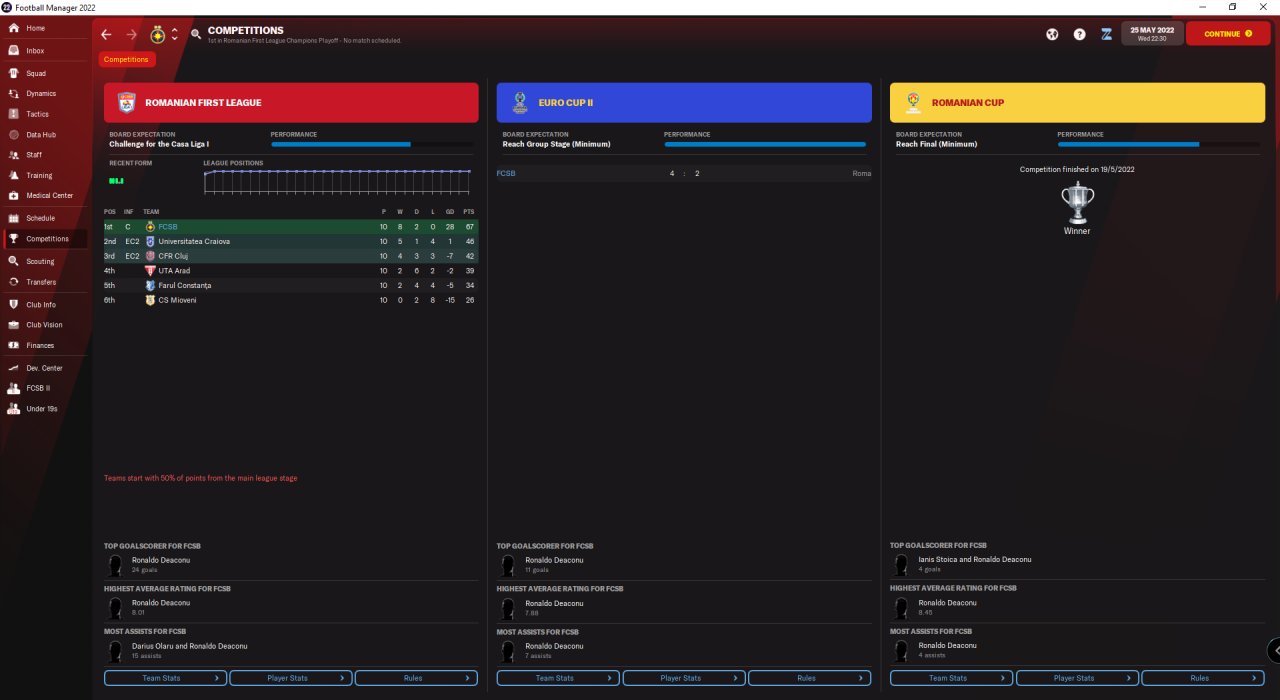Go forward with the right arrow icon
Screen dimensions: 1280x700
[131, 34]
